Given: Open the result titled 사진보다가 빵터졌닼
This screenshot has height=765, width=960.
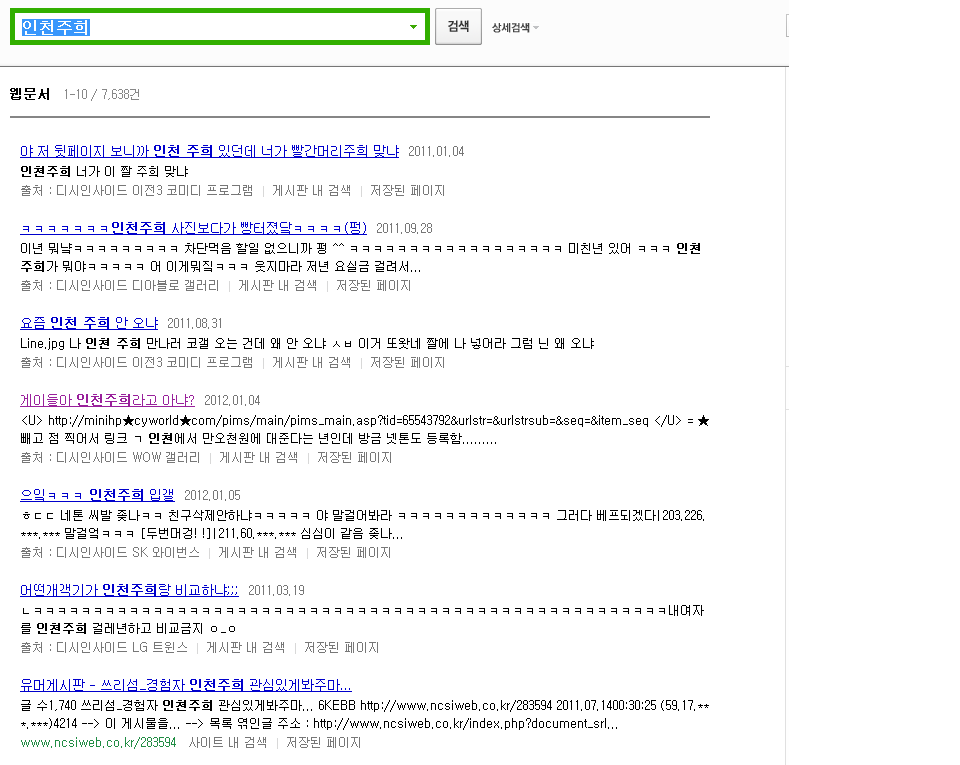Looking at the screenshot, I should 193,227.
